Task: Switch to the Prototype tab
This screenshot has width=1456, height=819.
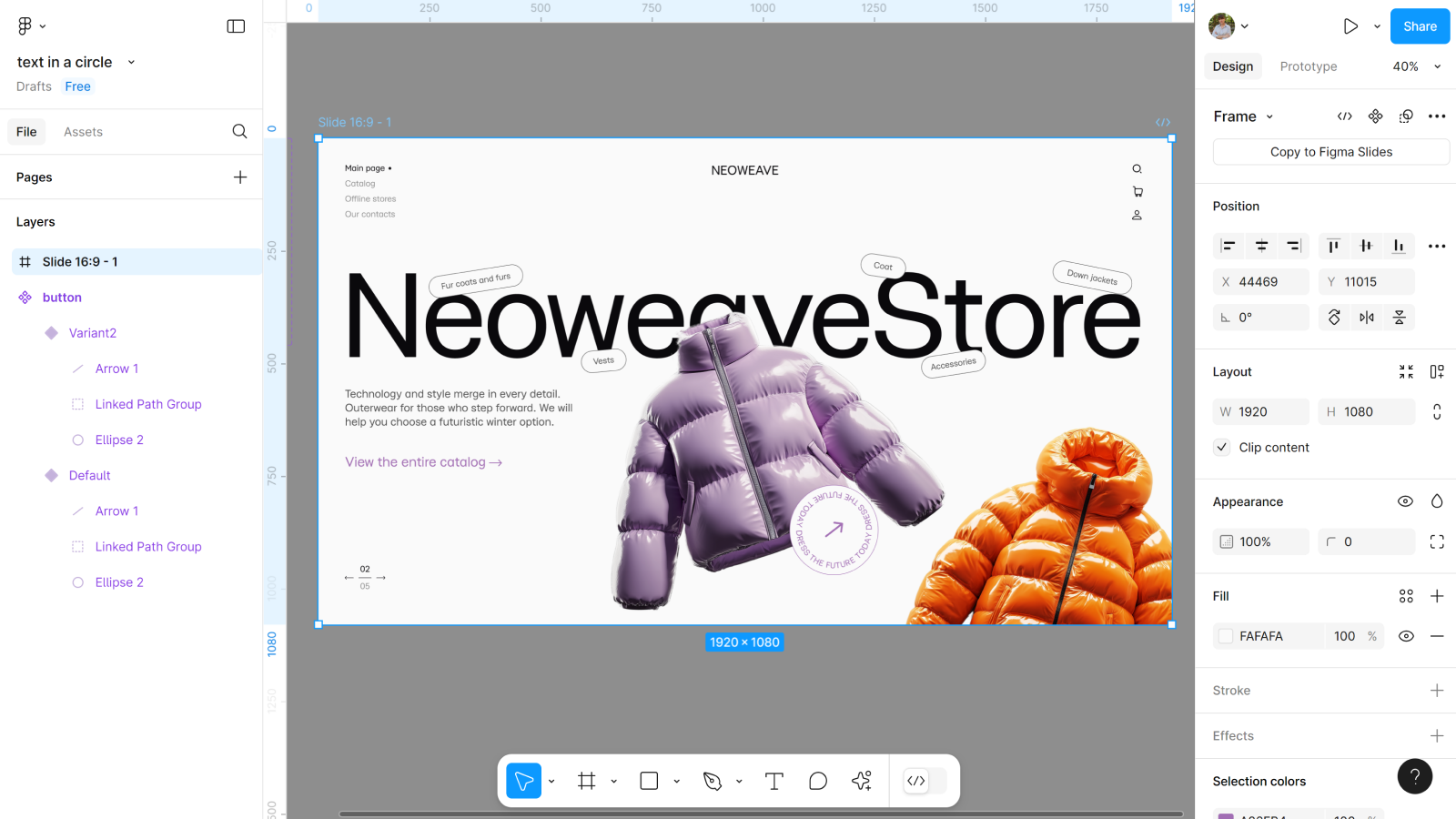Action: 1308,66
